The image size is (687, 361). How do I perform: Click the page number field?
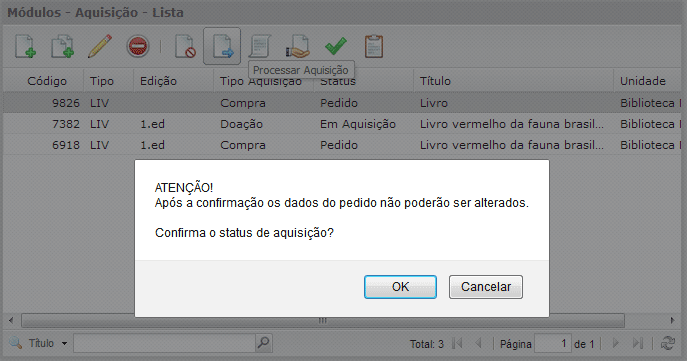point(553,343)
